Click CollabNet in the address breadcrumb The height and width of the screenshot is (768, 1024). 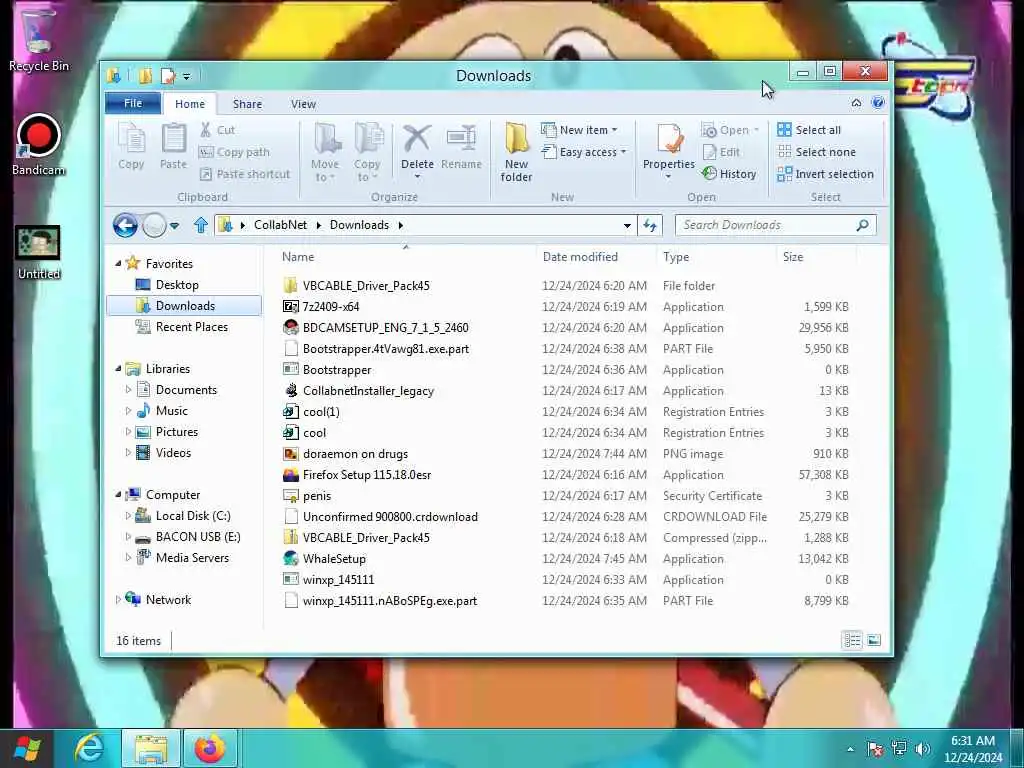pyautogui.click(x=280, y=225)
